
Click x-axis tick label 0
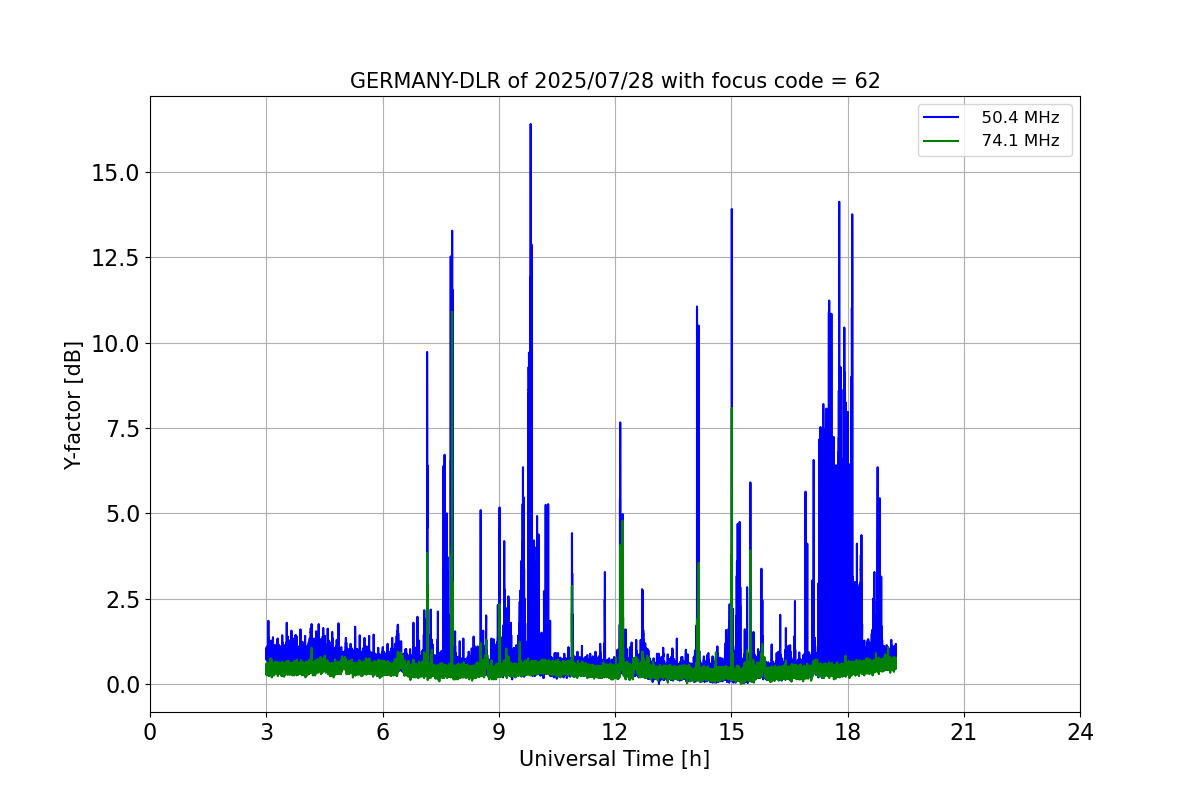150,732
